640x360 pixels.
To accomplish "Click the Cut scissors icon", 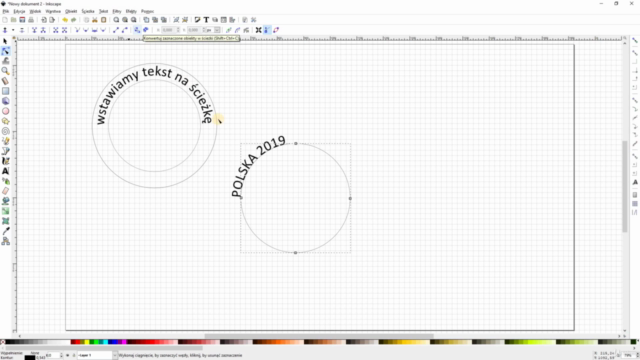I will tap(95, 20).
